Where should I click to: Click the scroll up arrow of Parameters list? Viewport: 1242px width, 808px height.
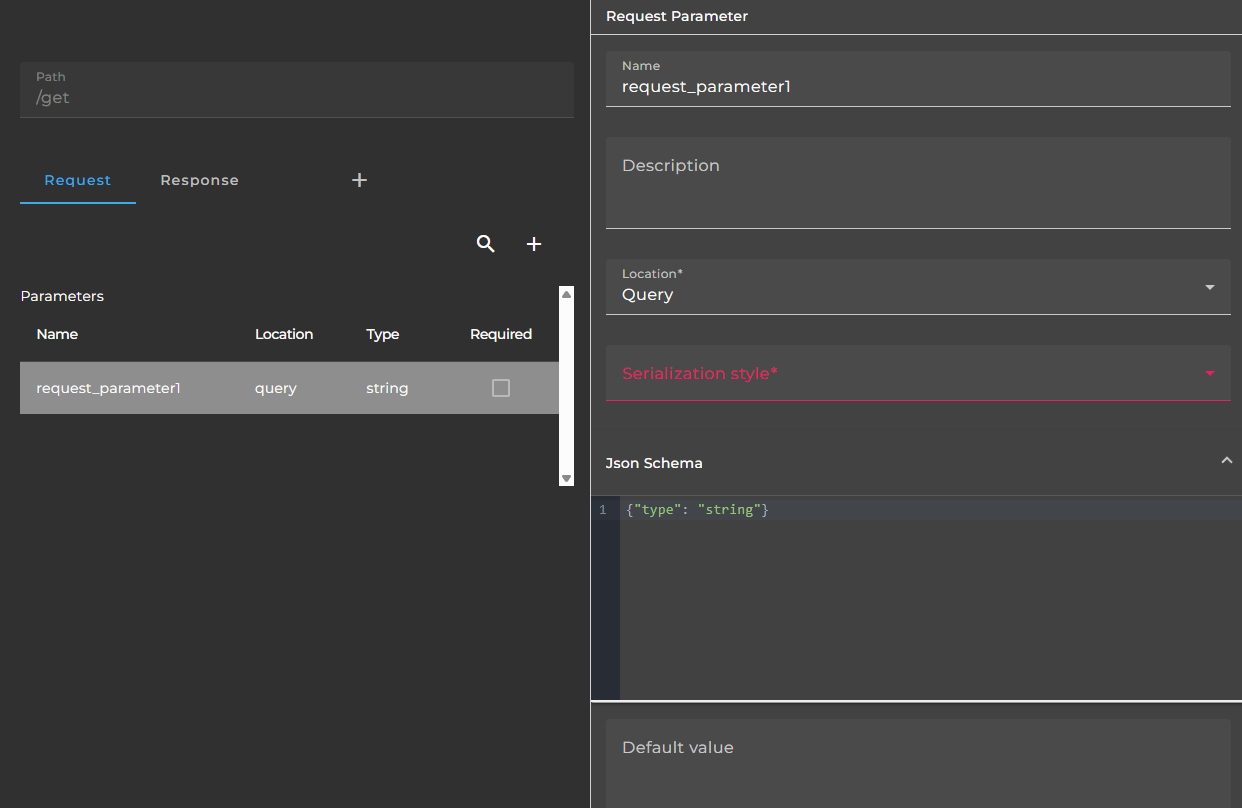click(x=567, y=294)
